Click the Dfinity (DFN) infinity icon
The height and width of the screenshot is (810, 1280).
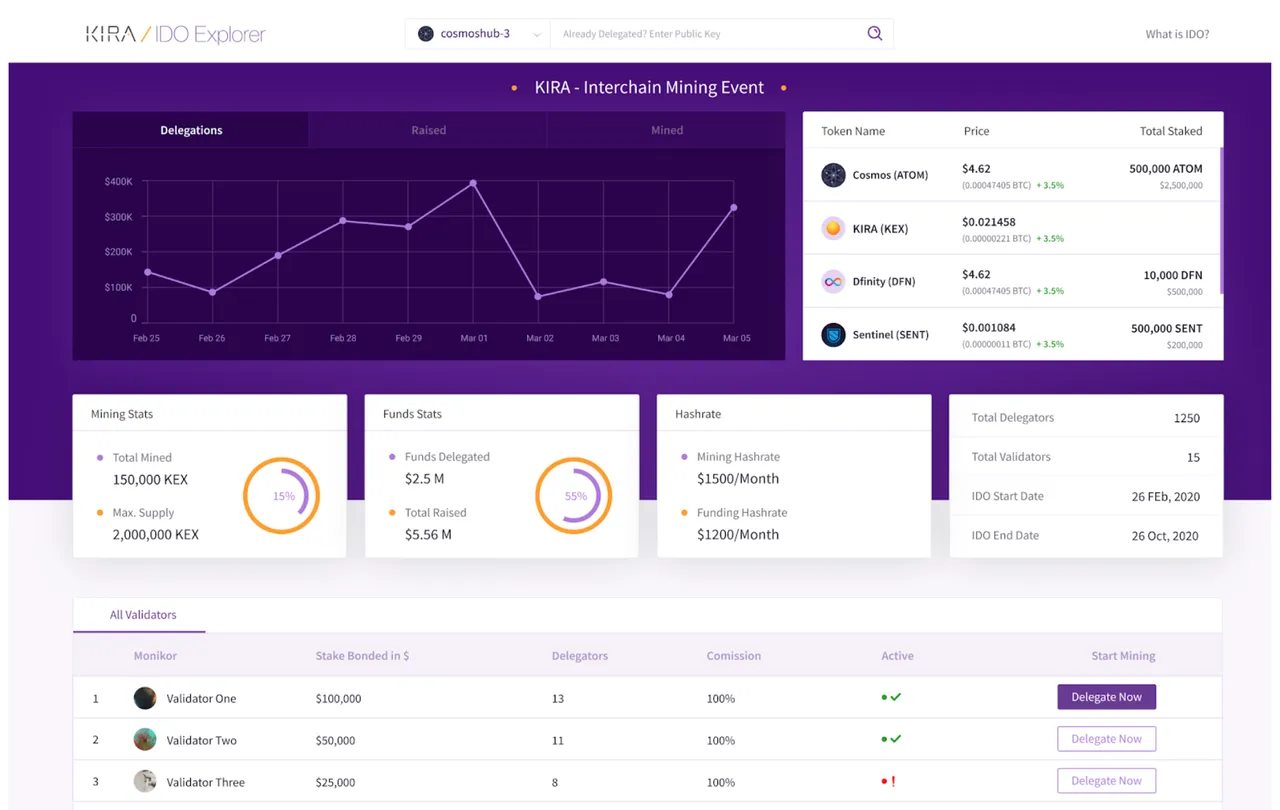(x=833, y=282)
